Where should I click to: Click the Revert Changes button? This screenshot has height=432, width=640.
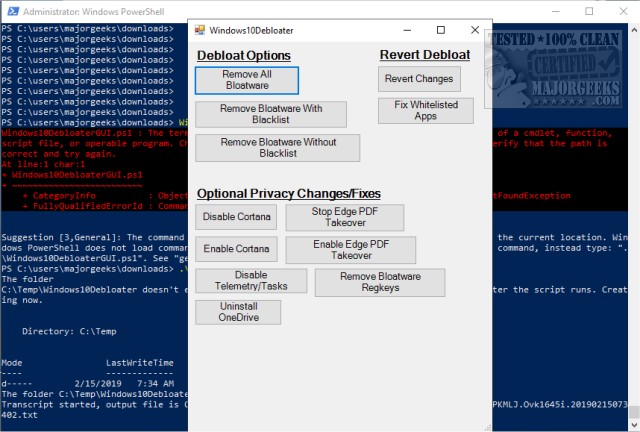[419, 79]
